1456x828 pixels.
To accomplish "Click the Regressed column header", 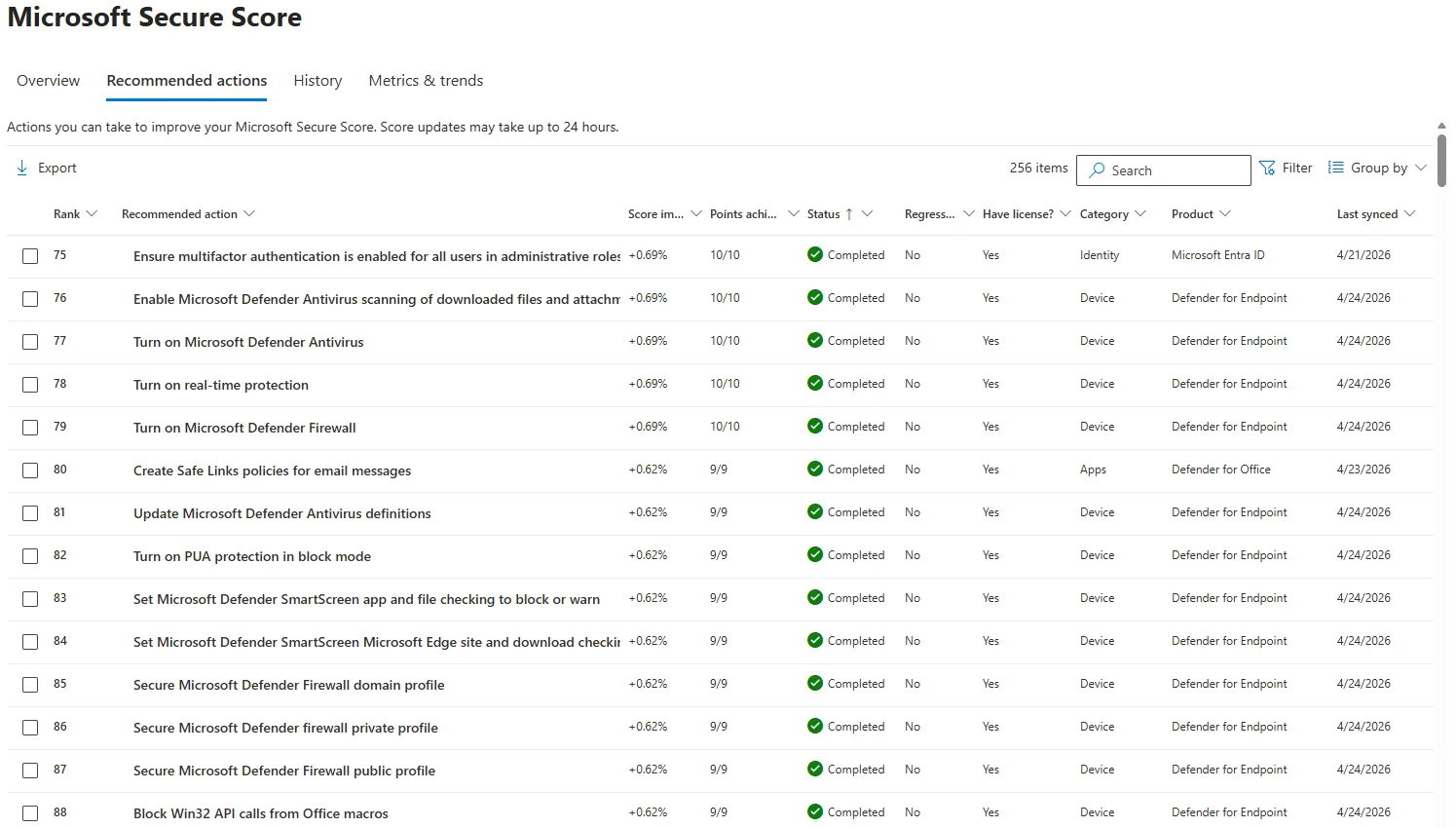I will pos(929,214).
